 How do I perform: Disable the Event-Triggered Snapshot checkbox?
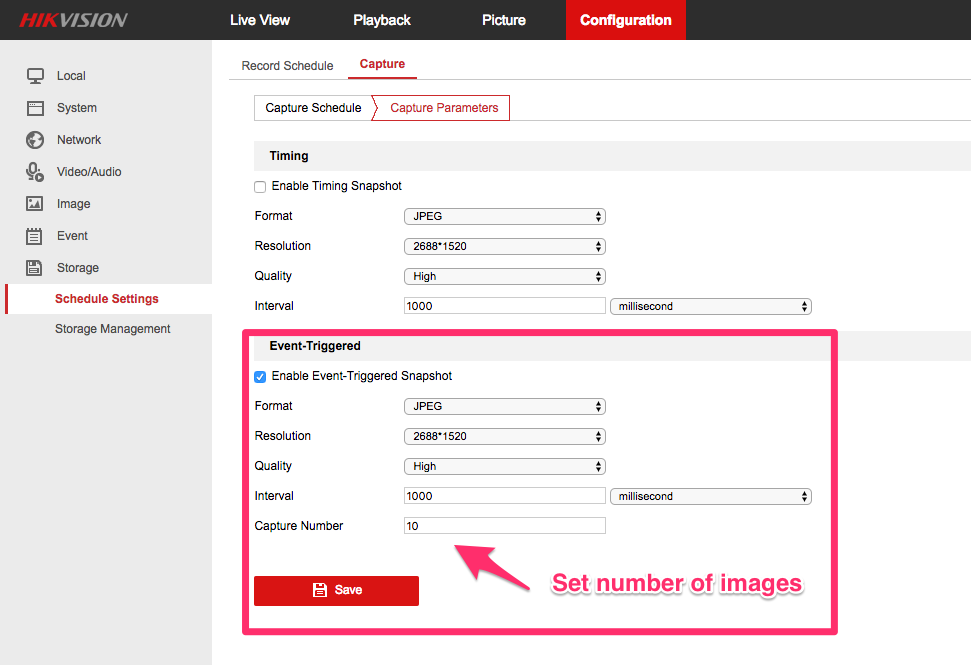260,377
